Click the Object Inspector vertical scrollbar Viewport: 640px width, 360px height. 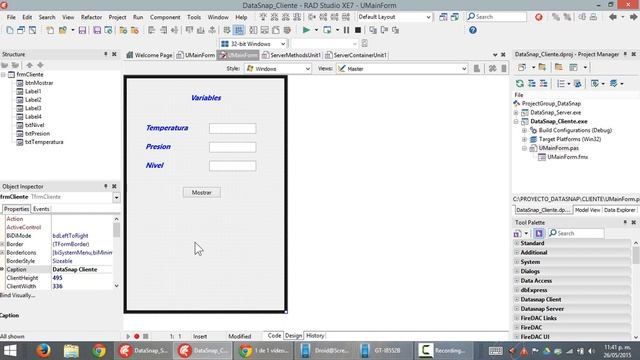click(116, 253)
